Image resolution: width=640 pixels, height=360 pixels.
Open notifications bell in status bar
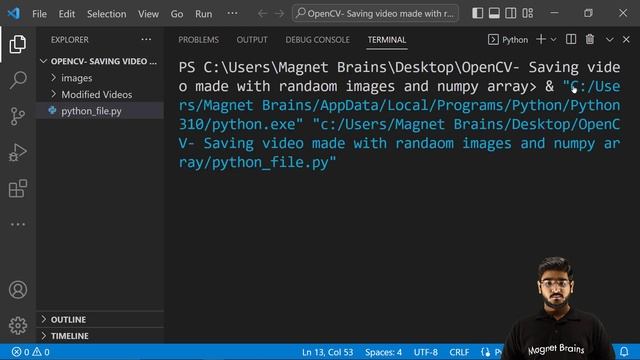point(624,351)
